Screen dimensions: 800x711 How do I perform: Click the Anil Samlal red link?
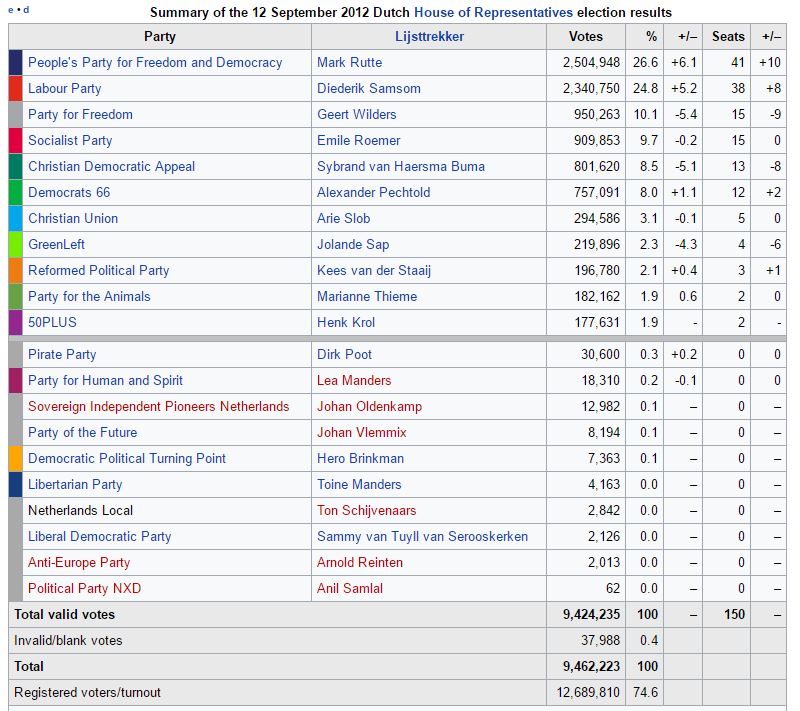[349, 589]
